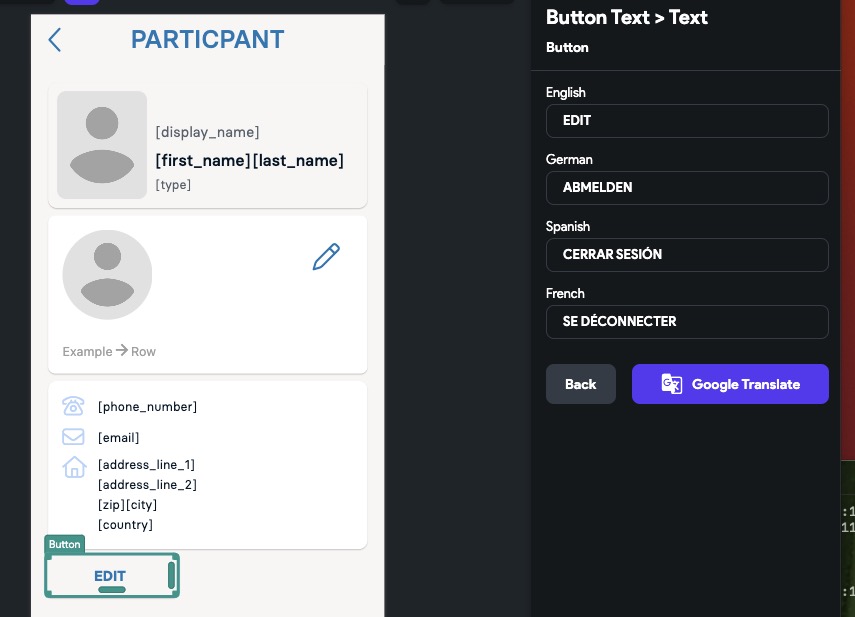Select the pencil edit icon on the avatar
Image resolution: width=855 pixels, height=617 pixels.
point(326,257)
